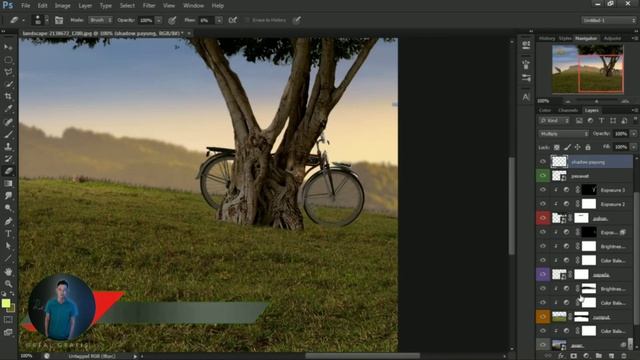
Task: Open the brush panel toggle icon
Action: (x=59, y=20)
